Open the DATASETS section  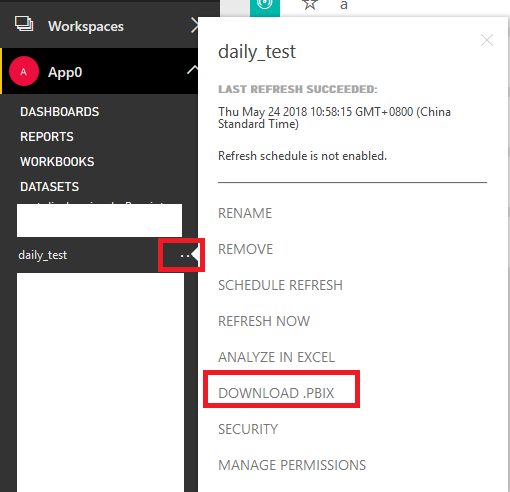point(49,187)
